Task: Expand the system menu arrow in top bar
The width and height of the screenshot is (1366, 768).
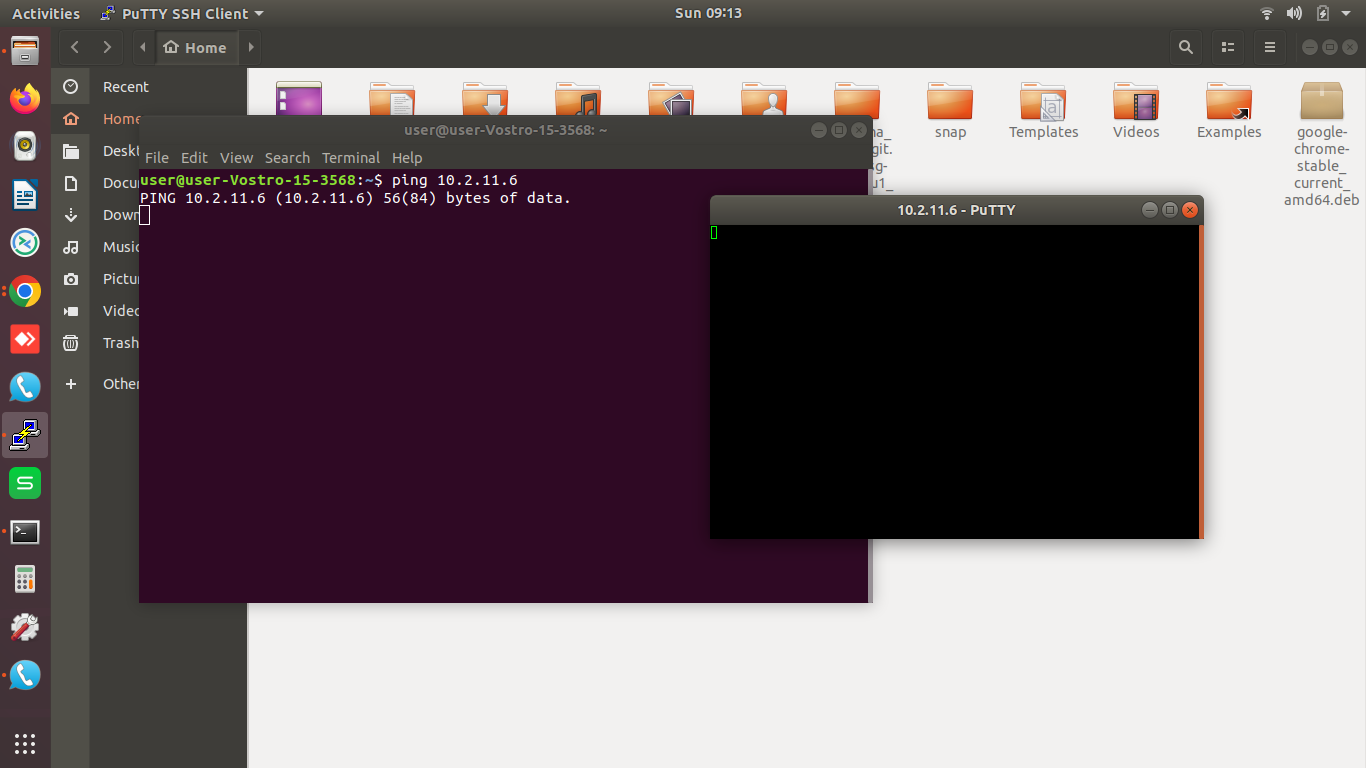Action: pos(1347,13)
